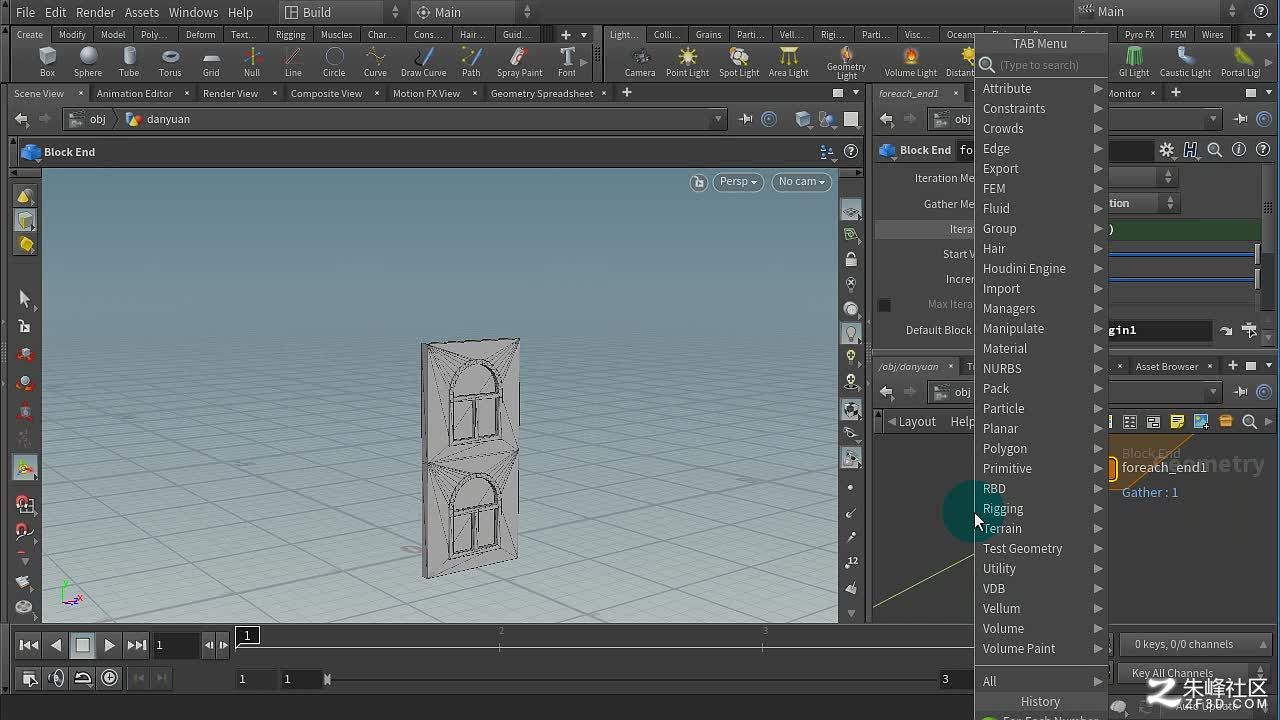Add a Caustic Light
Screen dimensions: 1280x720
pyautogui.click(x=1186, y=62)
